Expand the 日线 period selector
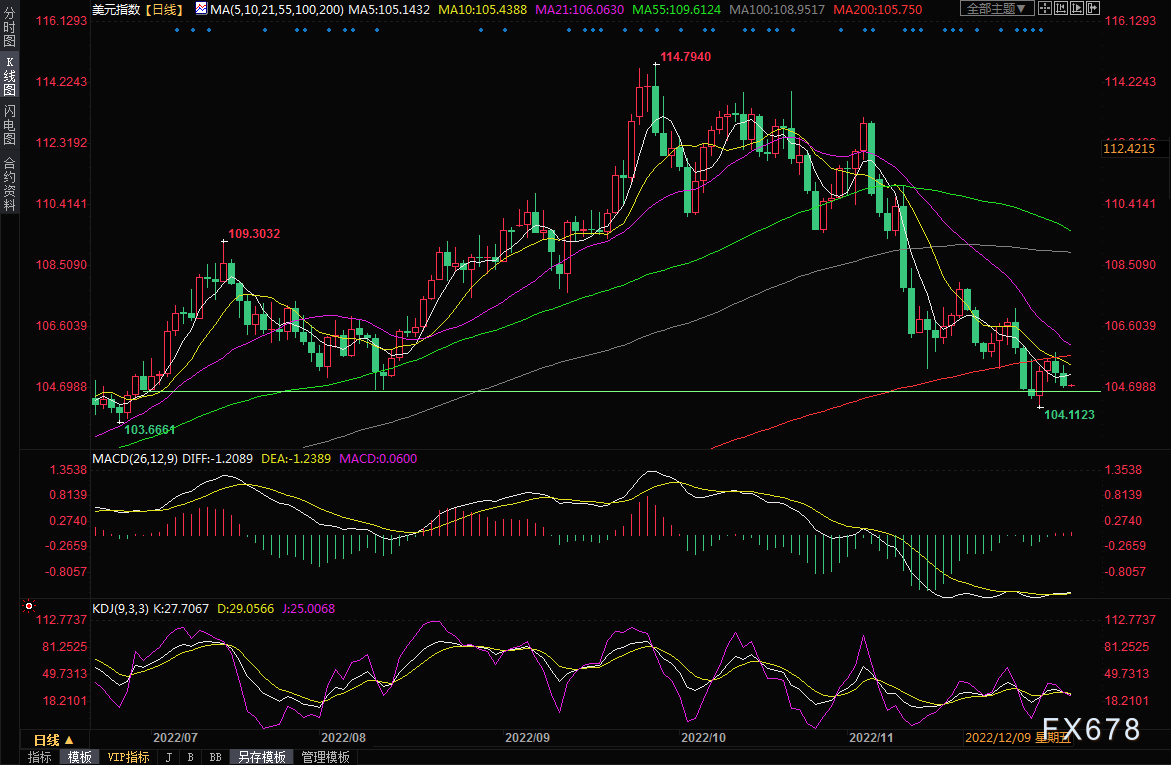The height and width of the screenshot is (765, 1171). (53, 740)
